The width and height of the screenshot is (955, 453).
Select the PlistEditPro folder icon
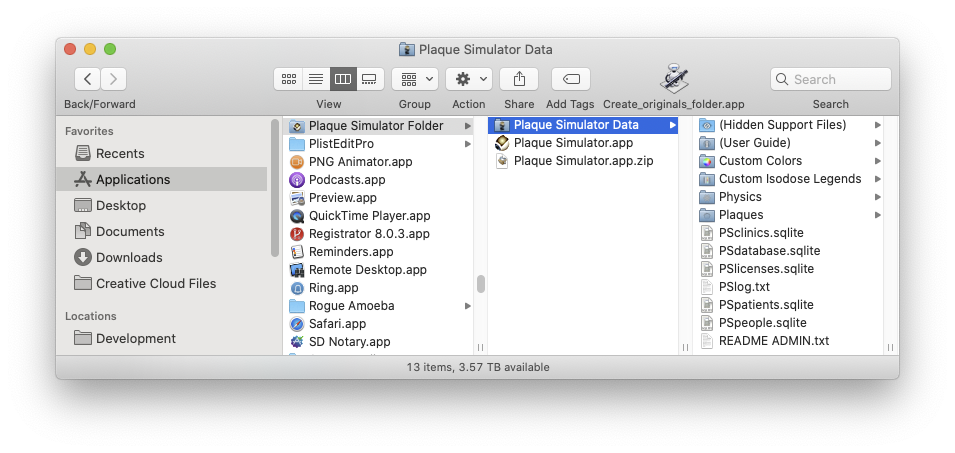click(x=297, y=144)
